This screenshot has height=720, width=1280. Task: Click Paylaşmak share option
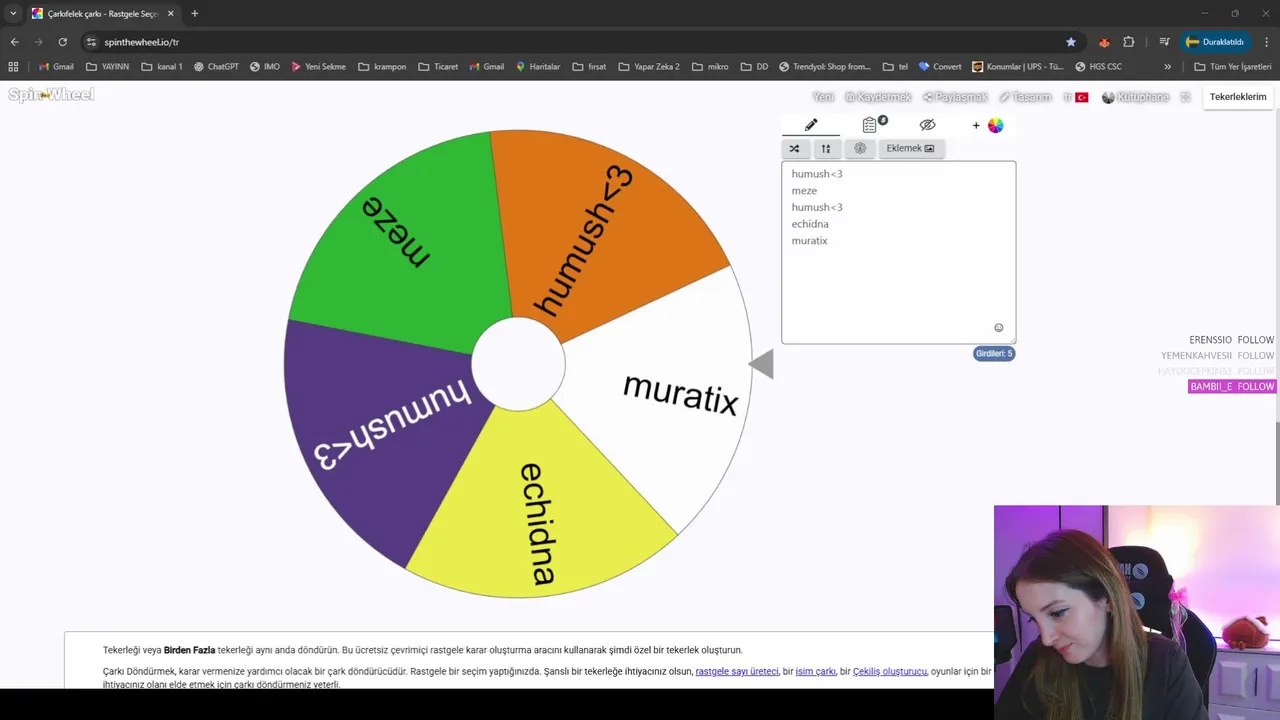[x=955, y=97]
